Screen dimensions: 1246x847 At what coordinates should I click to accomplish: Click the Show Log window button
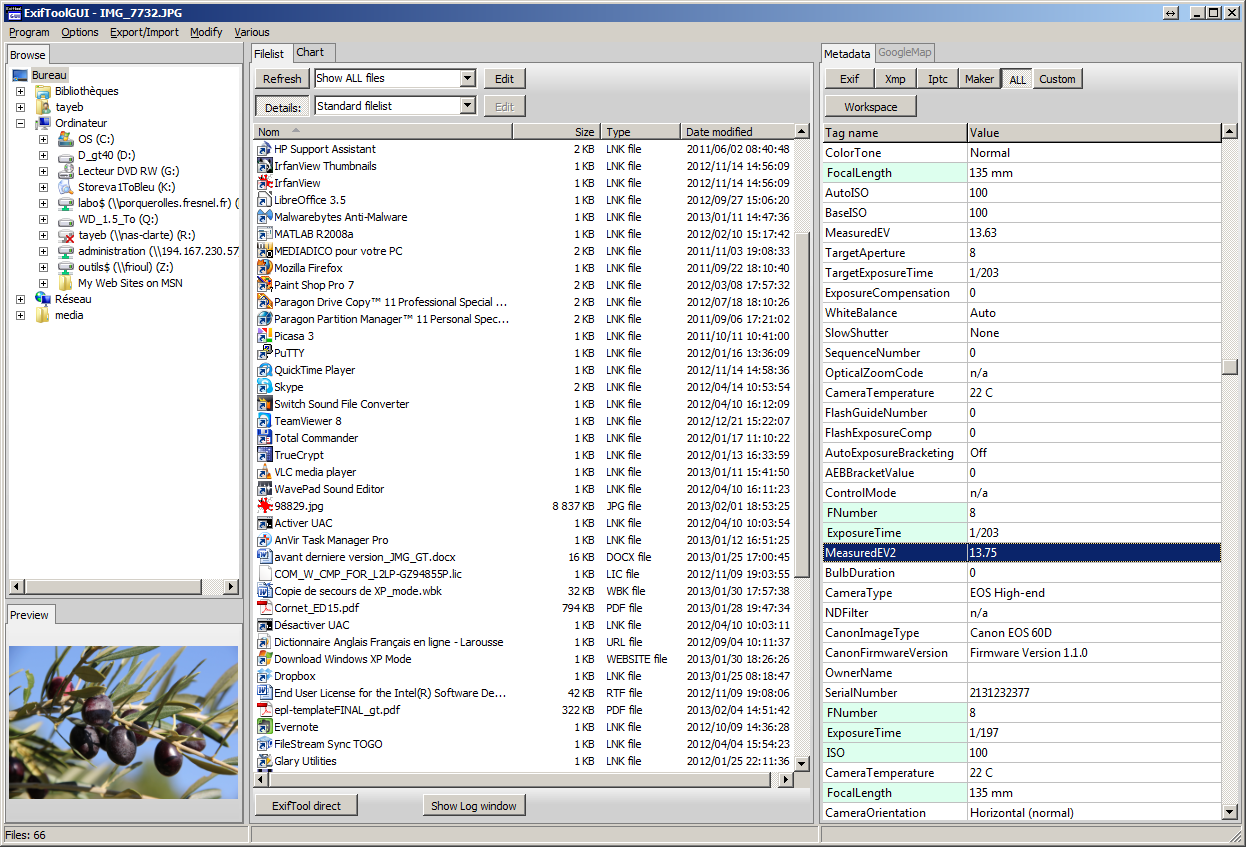tap(474, 806)
